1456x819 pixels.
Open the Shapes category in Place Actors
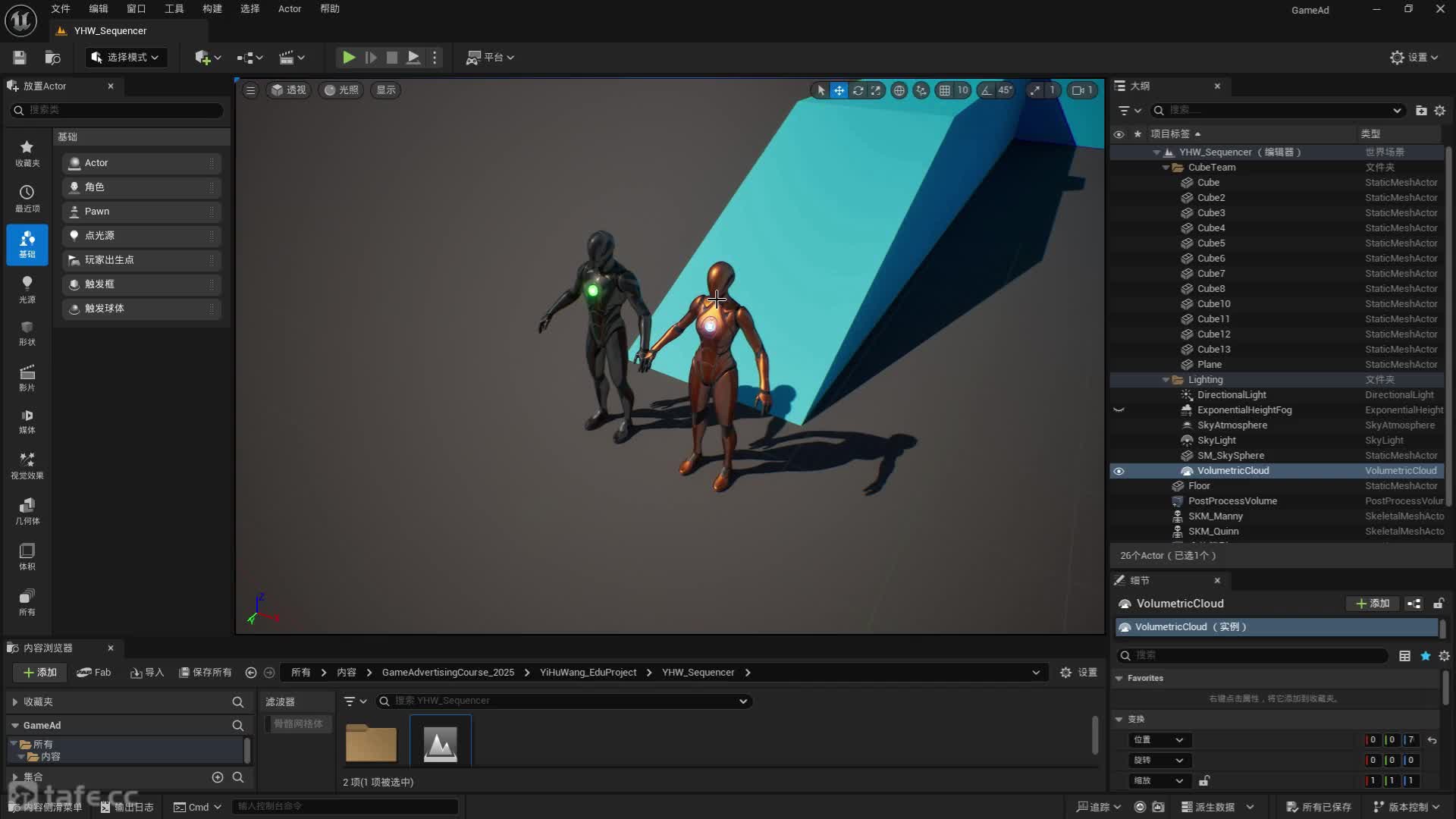(x=27, y=333)
